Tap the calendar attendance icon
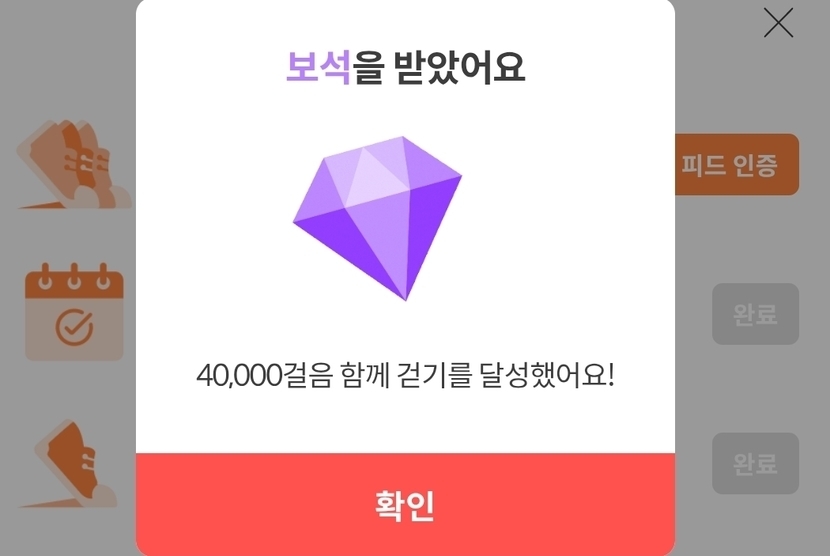The height and width of the screenshot is (556, 830). click(74, 312)
